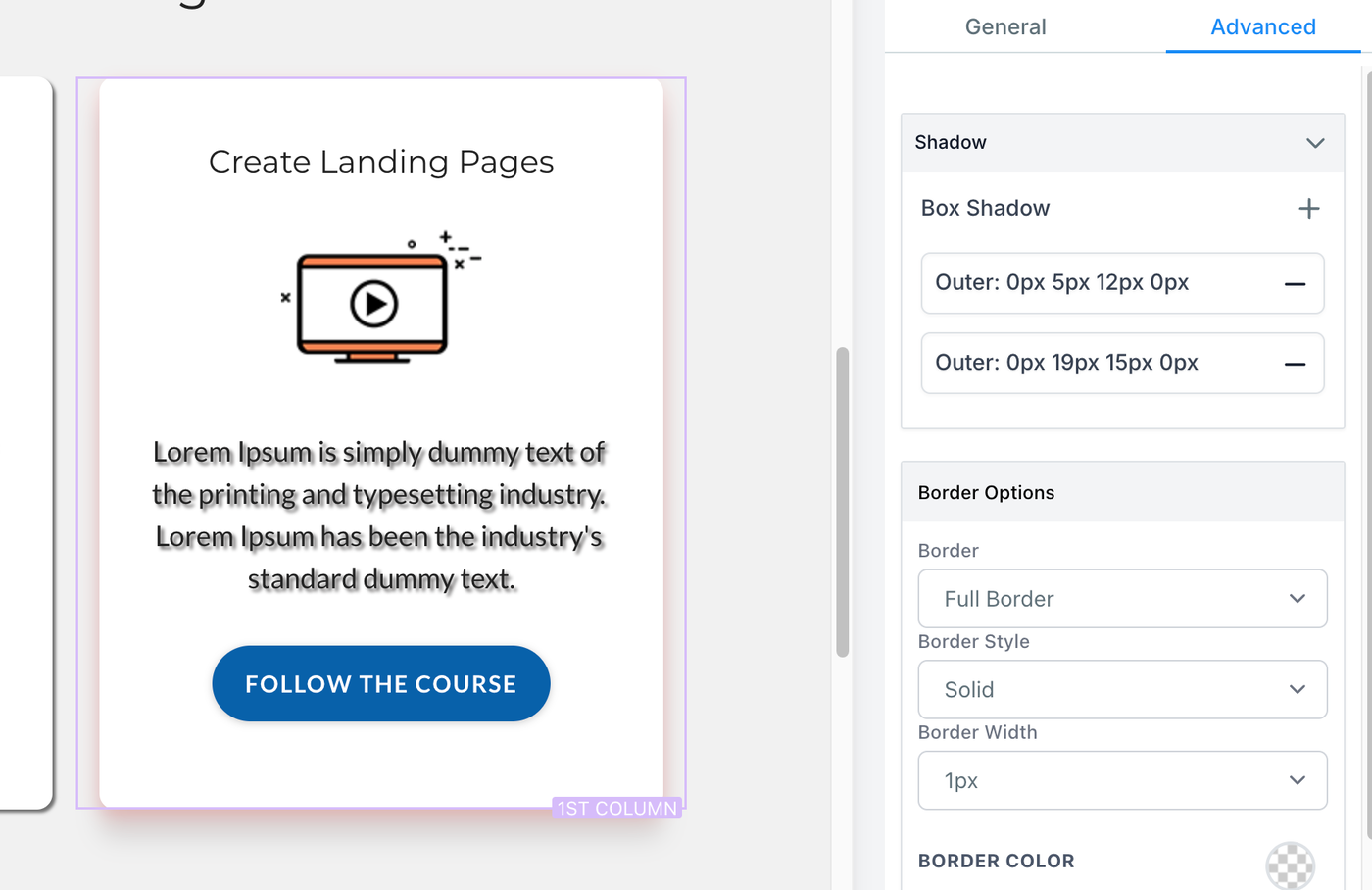Click the 1ST COLUMN label tag

click(x=617, y=809)
